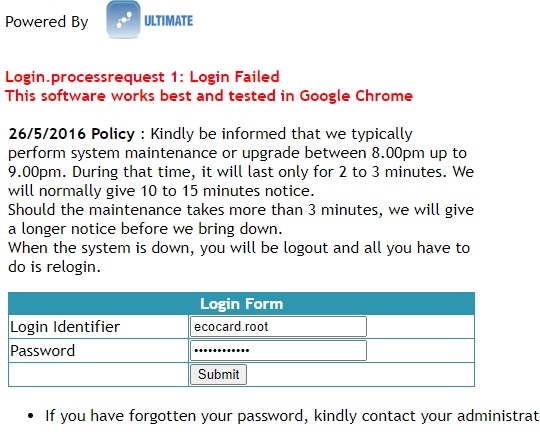Screen dimensions: 540x446
Task: Click the ULTIMATE brand text
Action: pos(168,21)
